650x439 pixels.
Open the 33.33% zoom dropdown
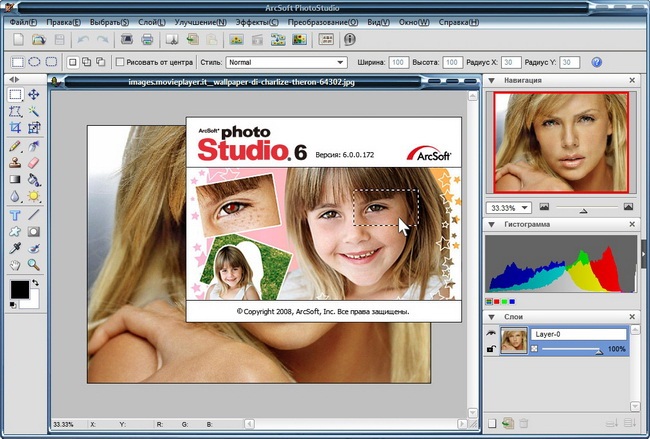pyautogui.click(x=509, y=207)
